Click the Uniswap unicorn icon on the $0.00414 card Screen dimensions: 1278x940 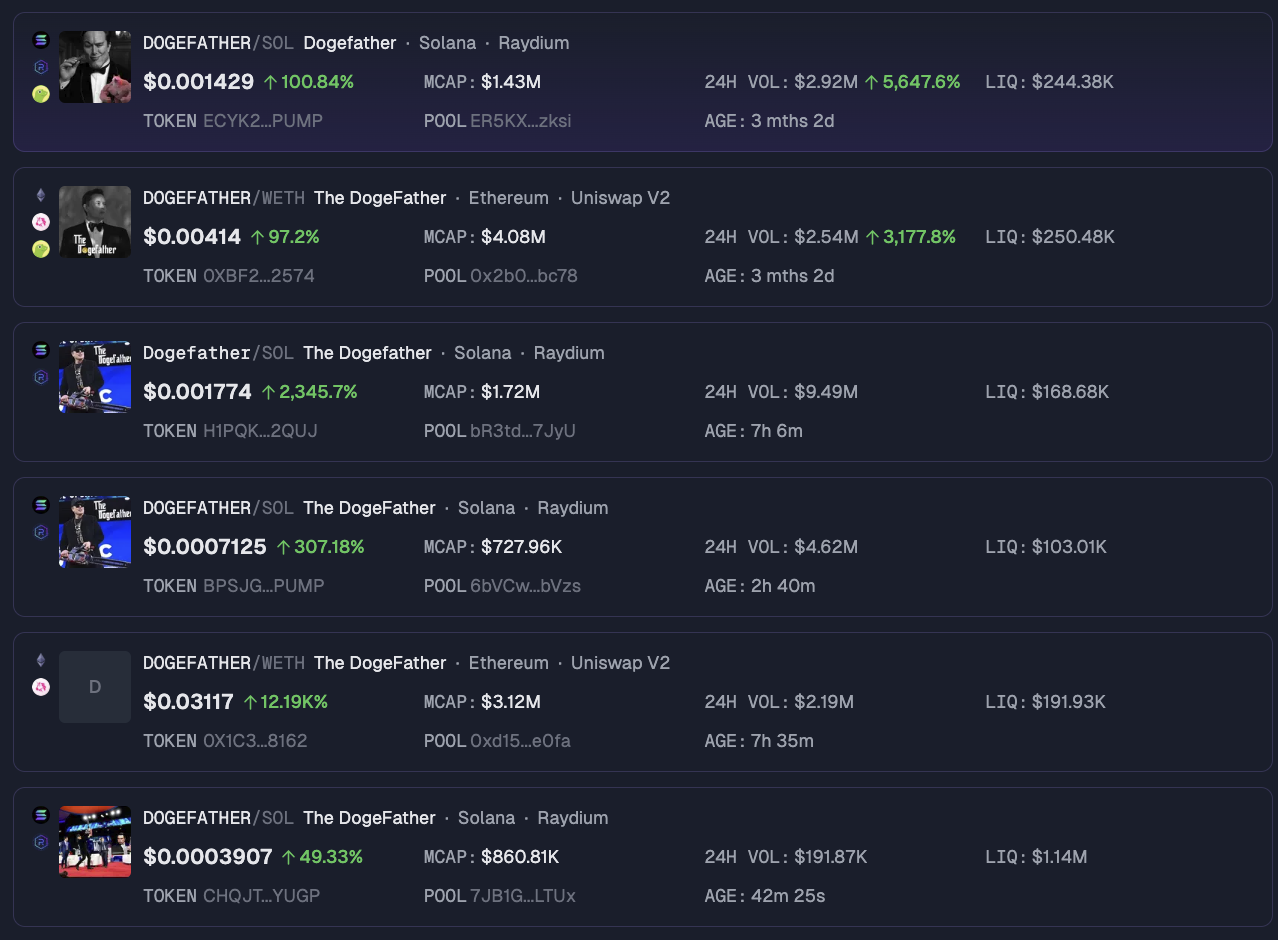[41, 222]
